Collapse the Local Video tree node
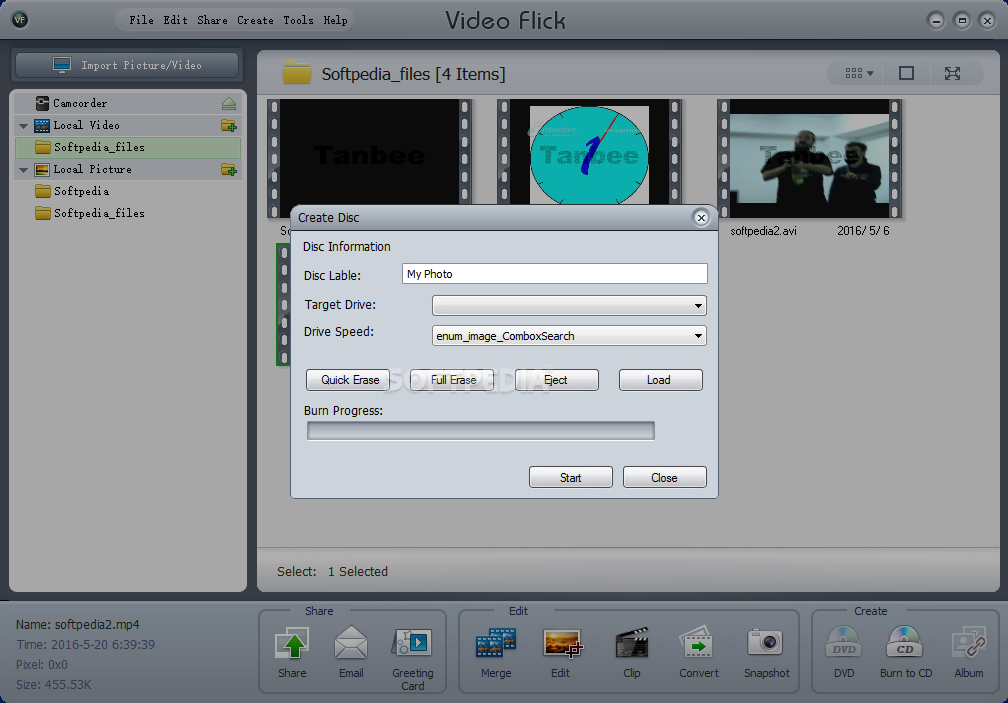The height and width of the screenshot is (703, 1008). [x=24, y=126]
